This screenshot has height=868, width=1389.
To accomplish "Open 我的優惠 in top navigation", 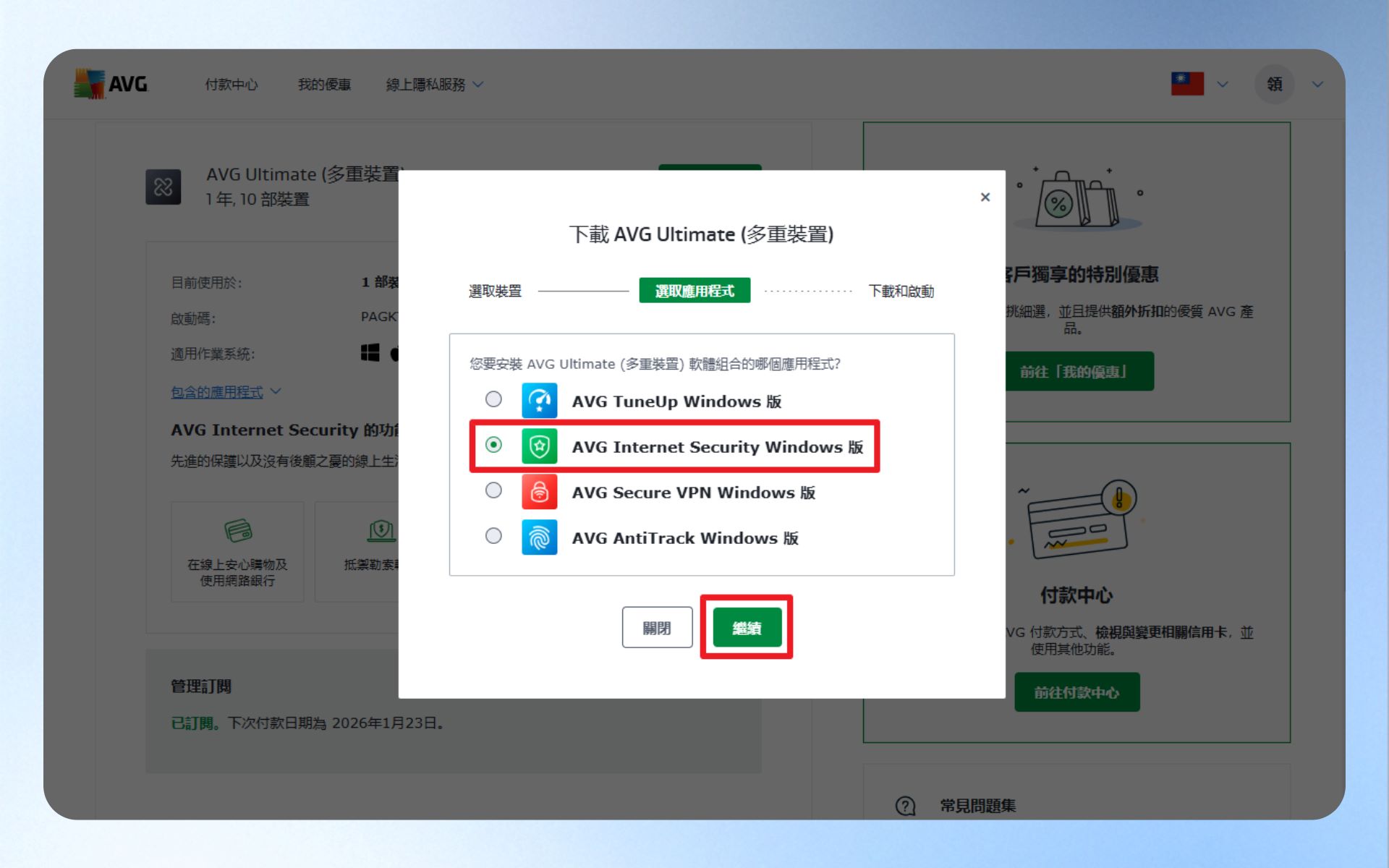I will coord(324,85).
